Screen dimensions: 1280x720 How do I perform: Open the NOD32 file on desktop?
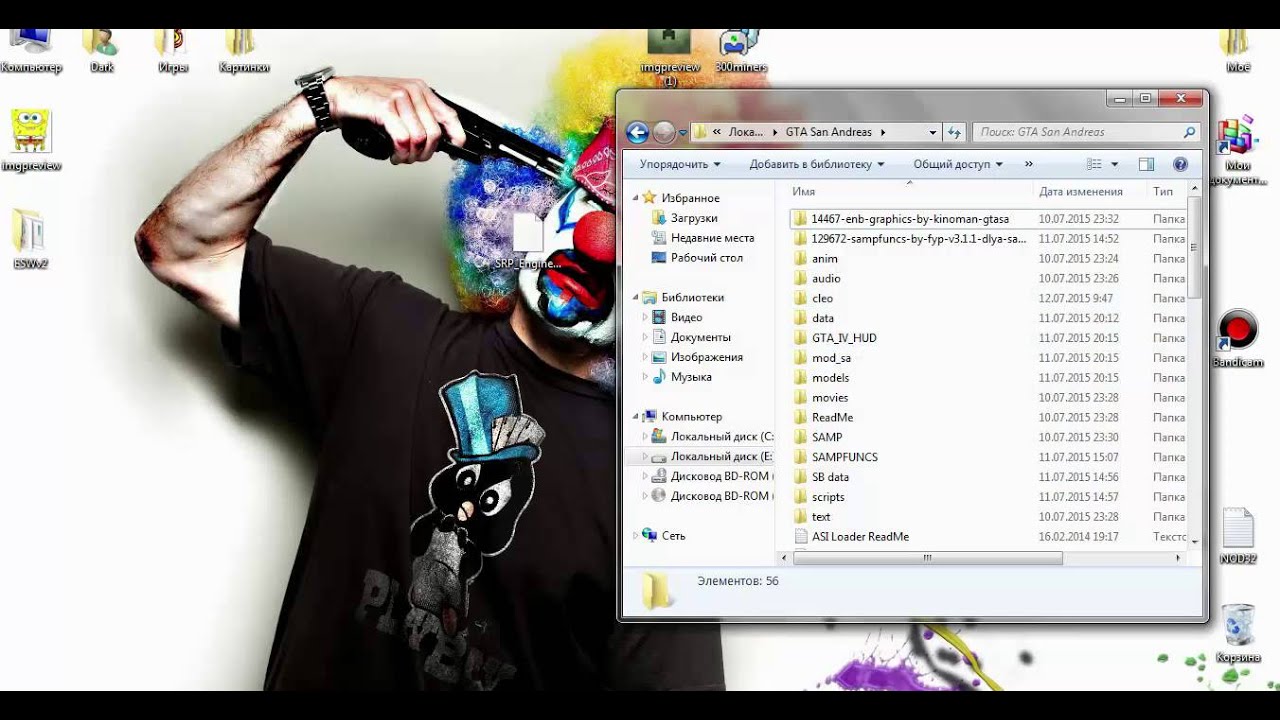point(1237,537)
